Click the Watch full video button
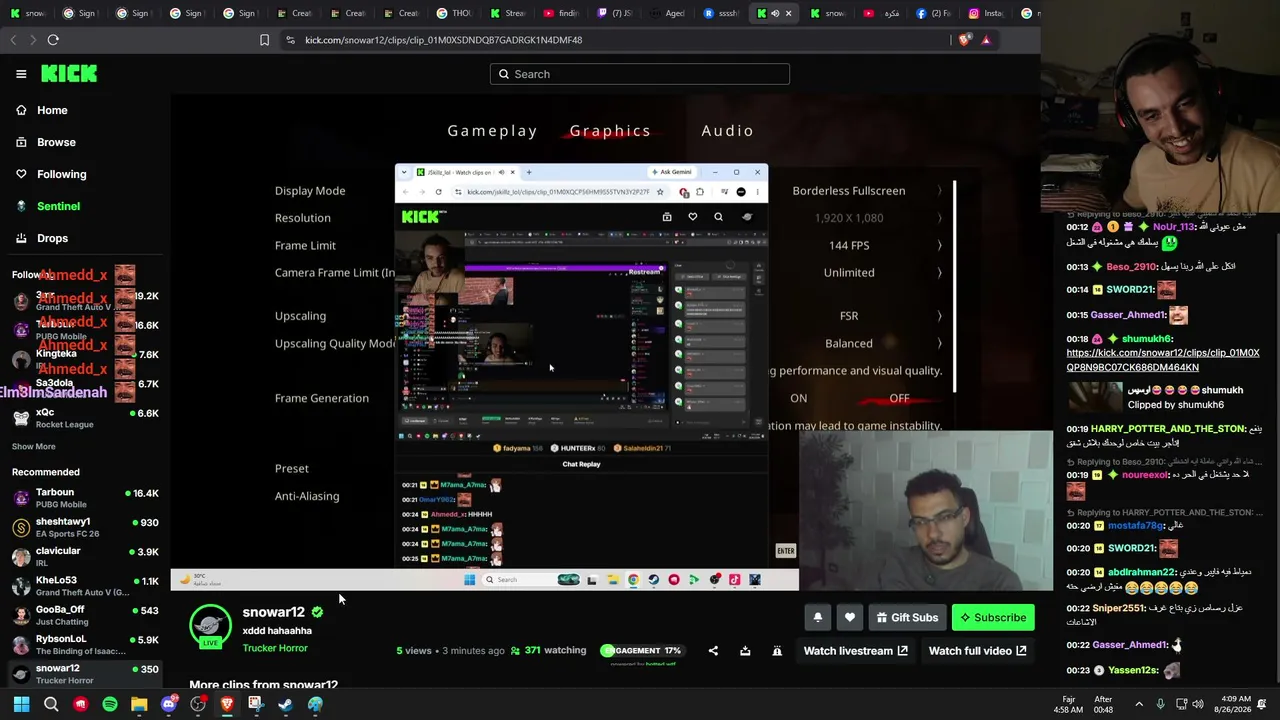The width and height of the screenshot is (1280, 720). point(978,651)
